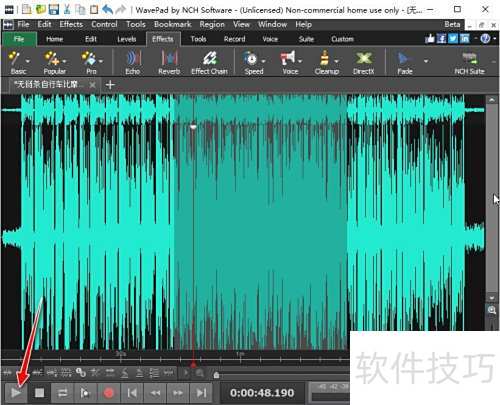500x405 pixels.
Task: Stop playback with the Stop button
Action: pyautogui.click(x=39, y=393)
